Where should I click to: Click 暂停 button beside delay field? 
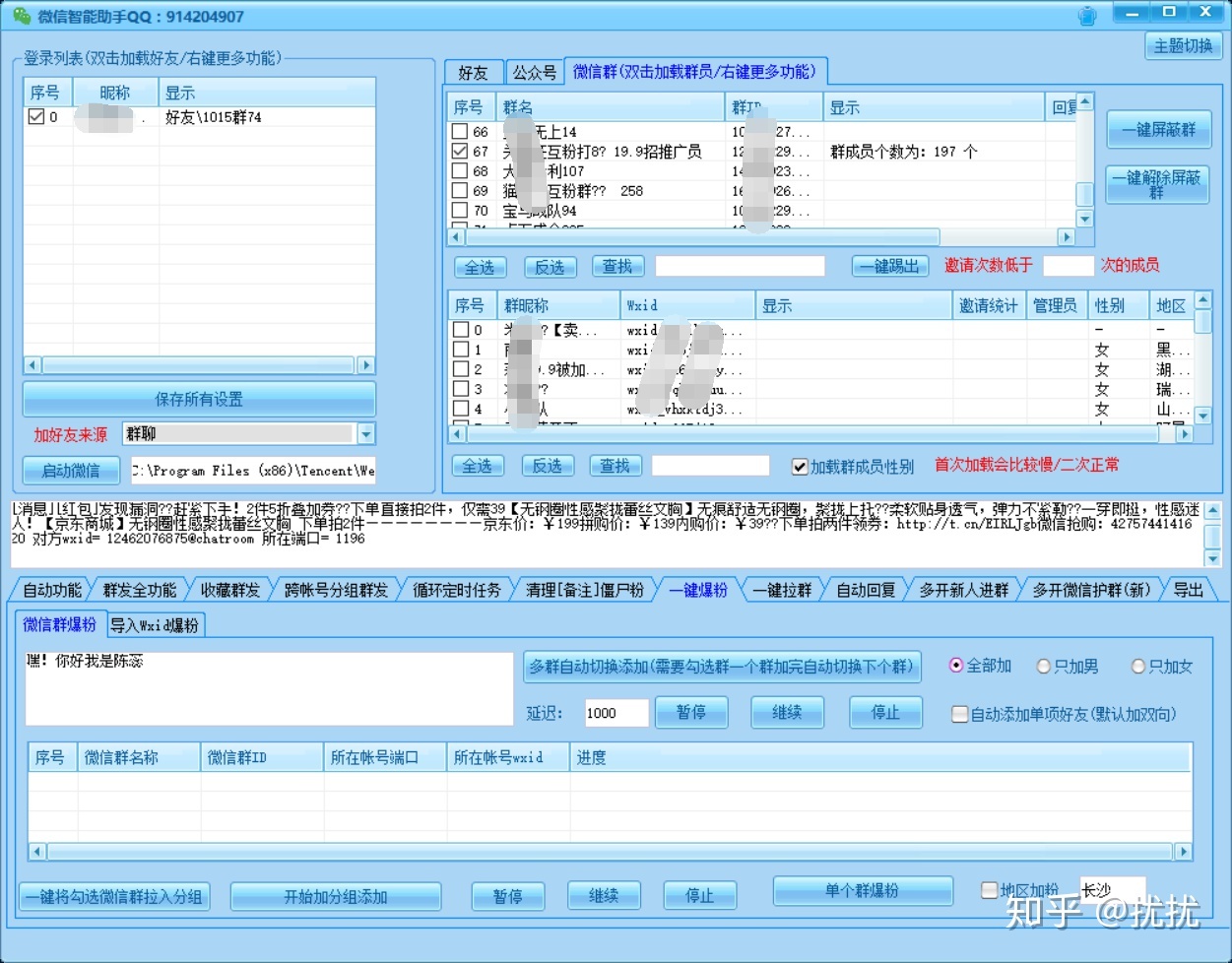point(691,712)
